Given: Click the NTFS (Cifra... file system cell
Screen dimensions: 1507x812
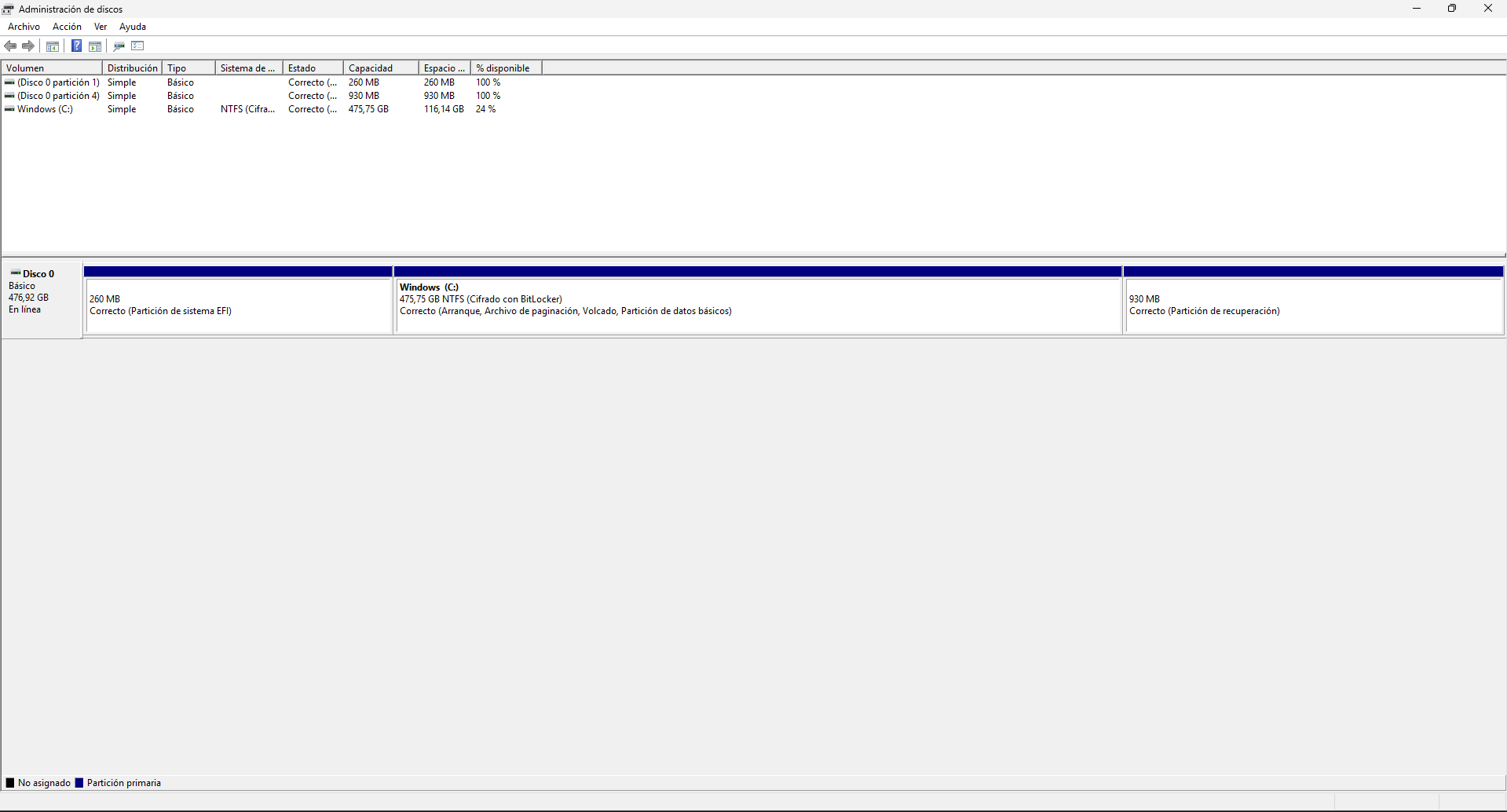Looking at the screenshot, I should 248,109.
